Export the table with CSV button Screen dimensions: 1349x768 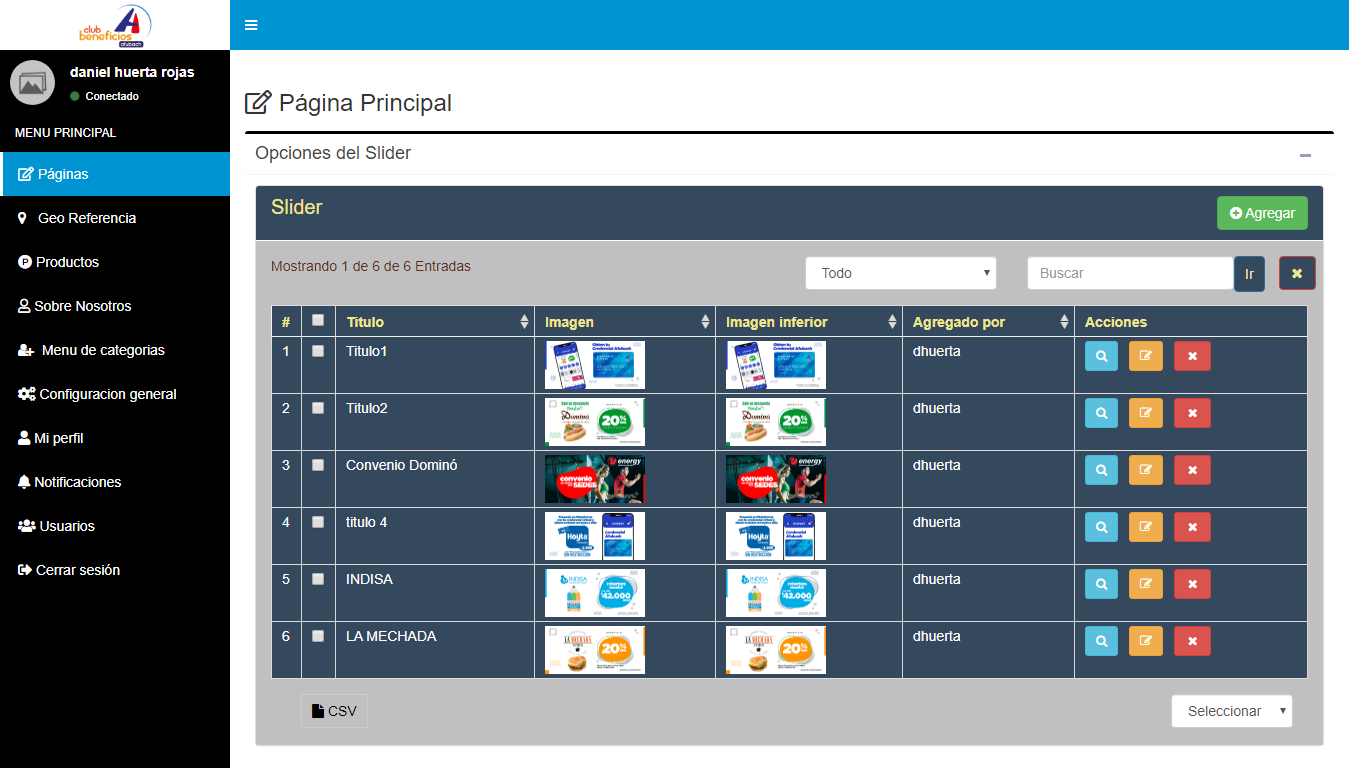[334, 711]
